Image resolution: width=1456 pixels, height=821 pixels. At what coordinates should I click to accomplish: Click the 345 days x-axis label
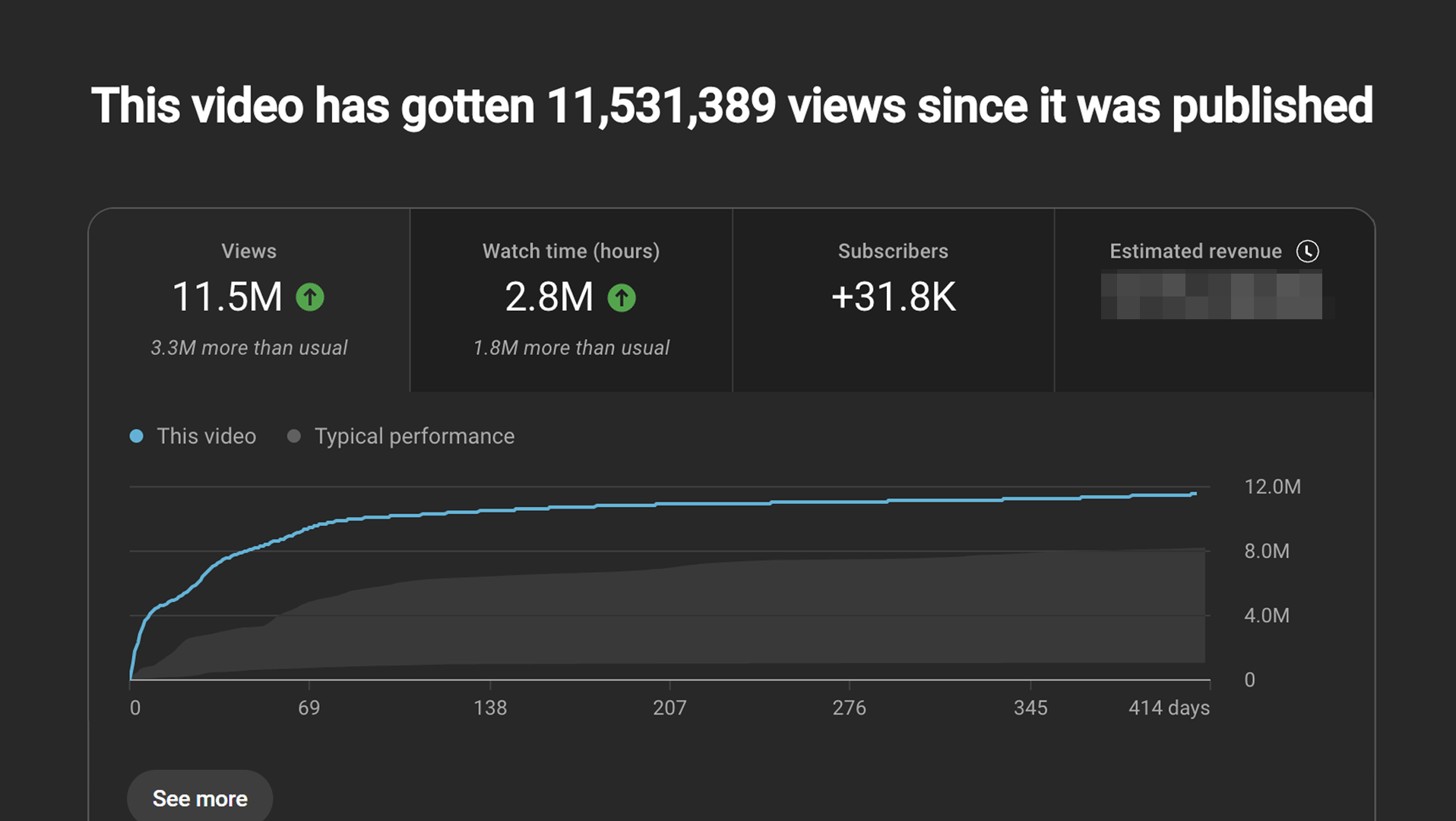click(1030, 708)
